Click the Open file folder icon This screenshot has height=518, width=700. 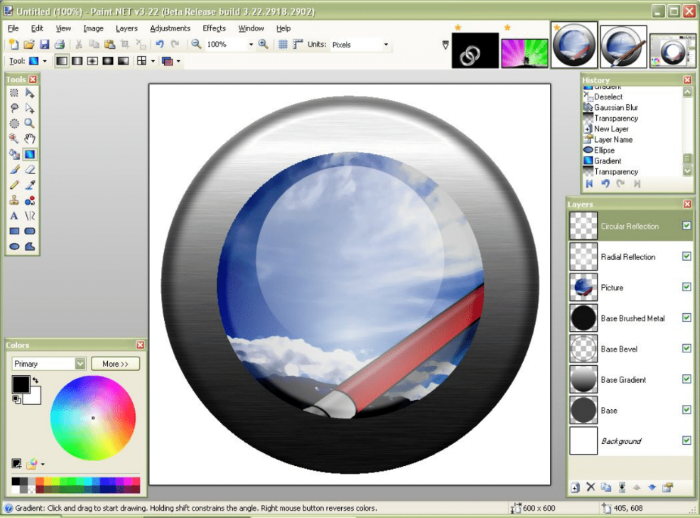[29, 44]
